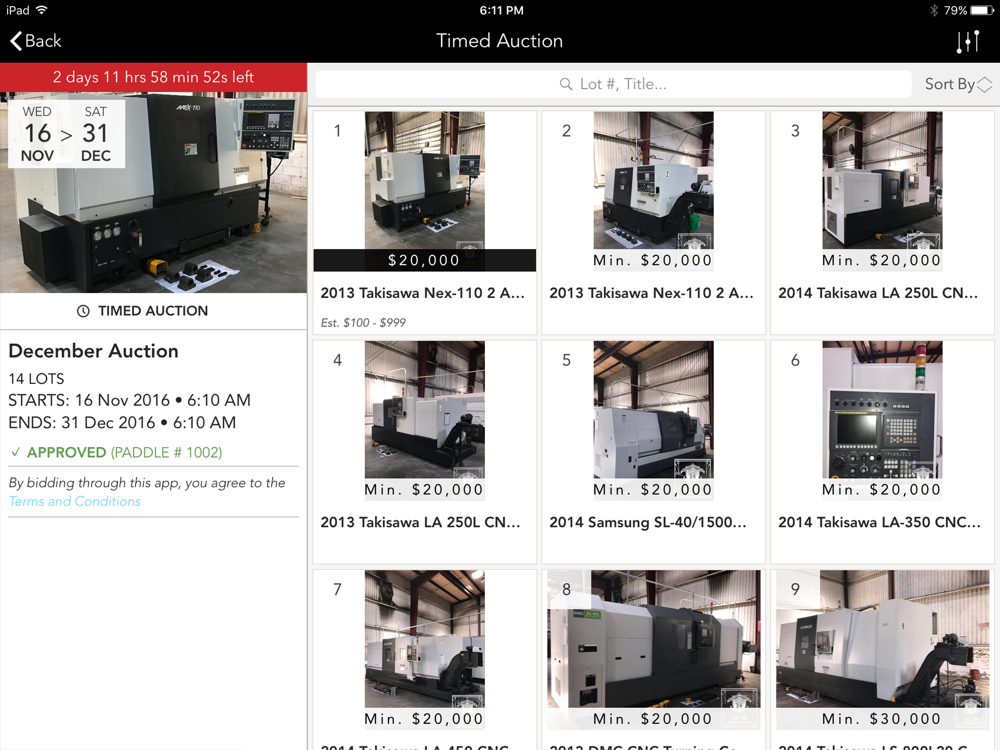This screenshot has height=750, width=1000.
Task: Tap 'ENDS: 31 Dec 2016' line
Action: pyautogui.click(x=122, y=423)
